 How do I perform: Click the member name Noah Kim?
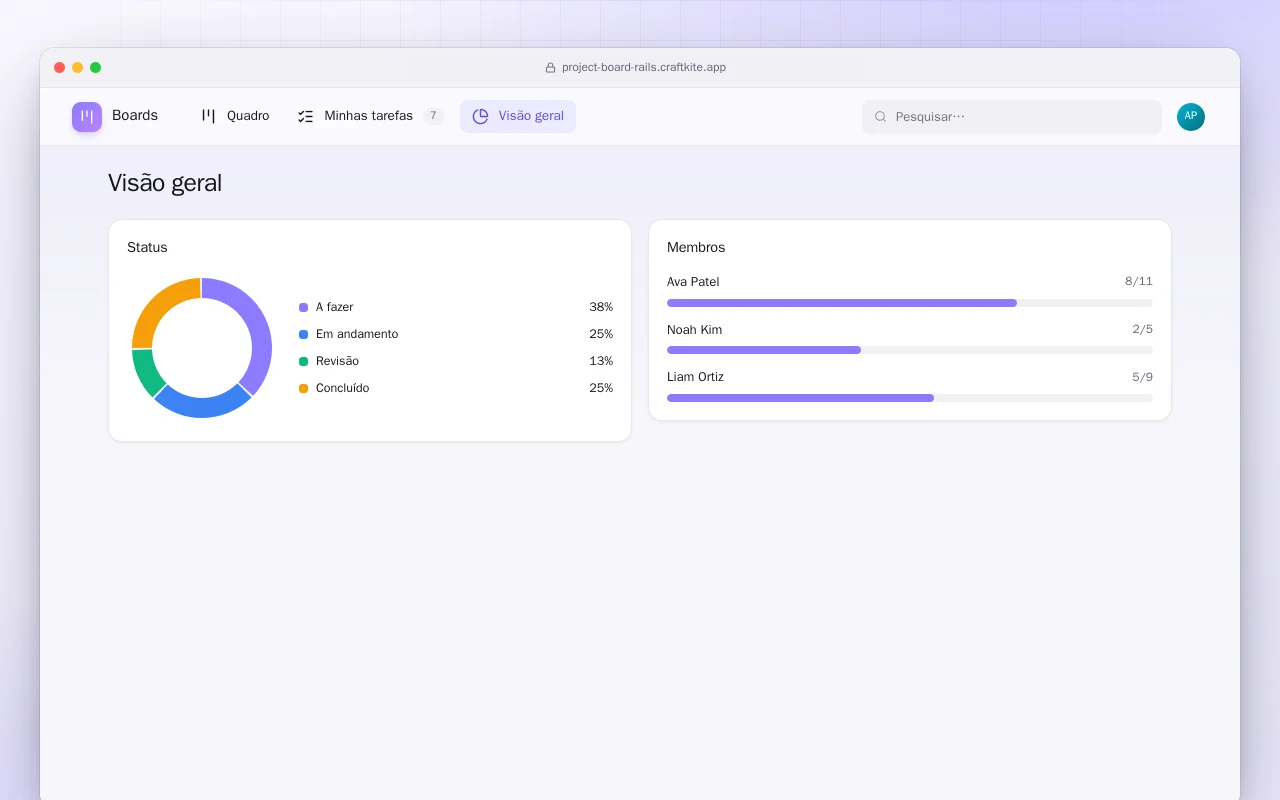(x=695, y=330)
